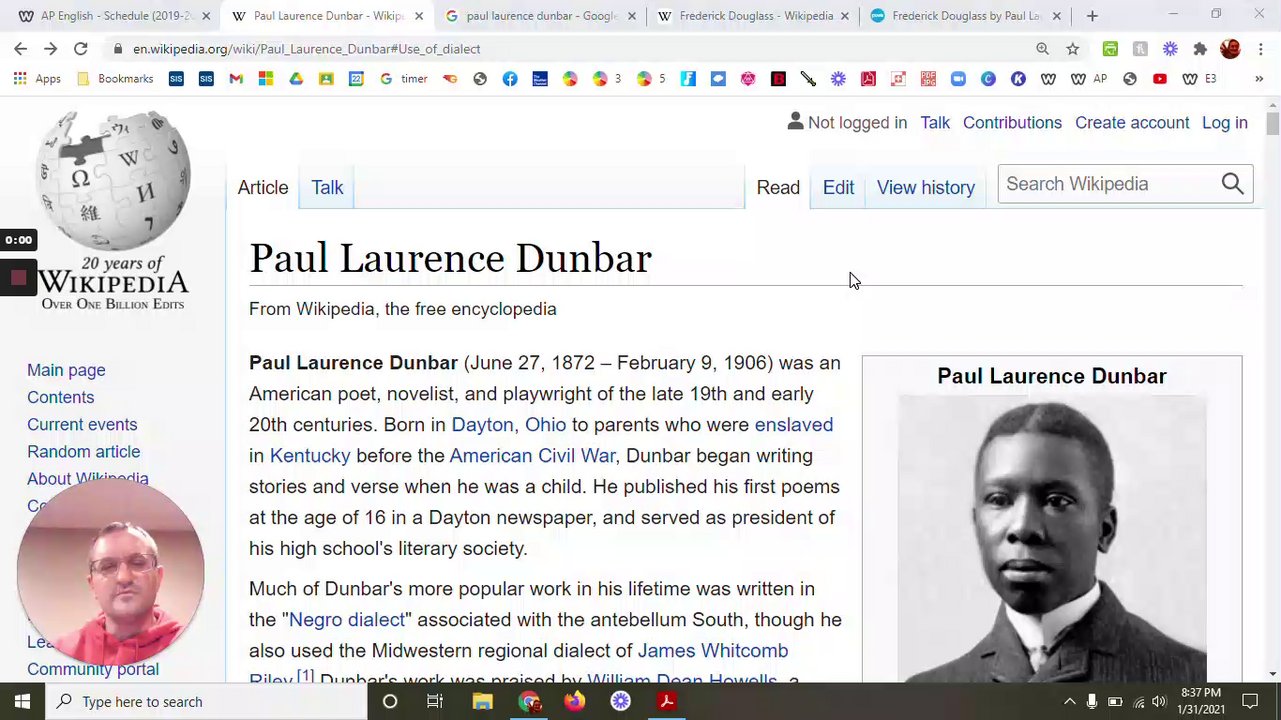Open the Windows Start menu
Viewport: 1281px width, 720px height.
click(x=22, y=701)
